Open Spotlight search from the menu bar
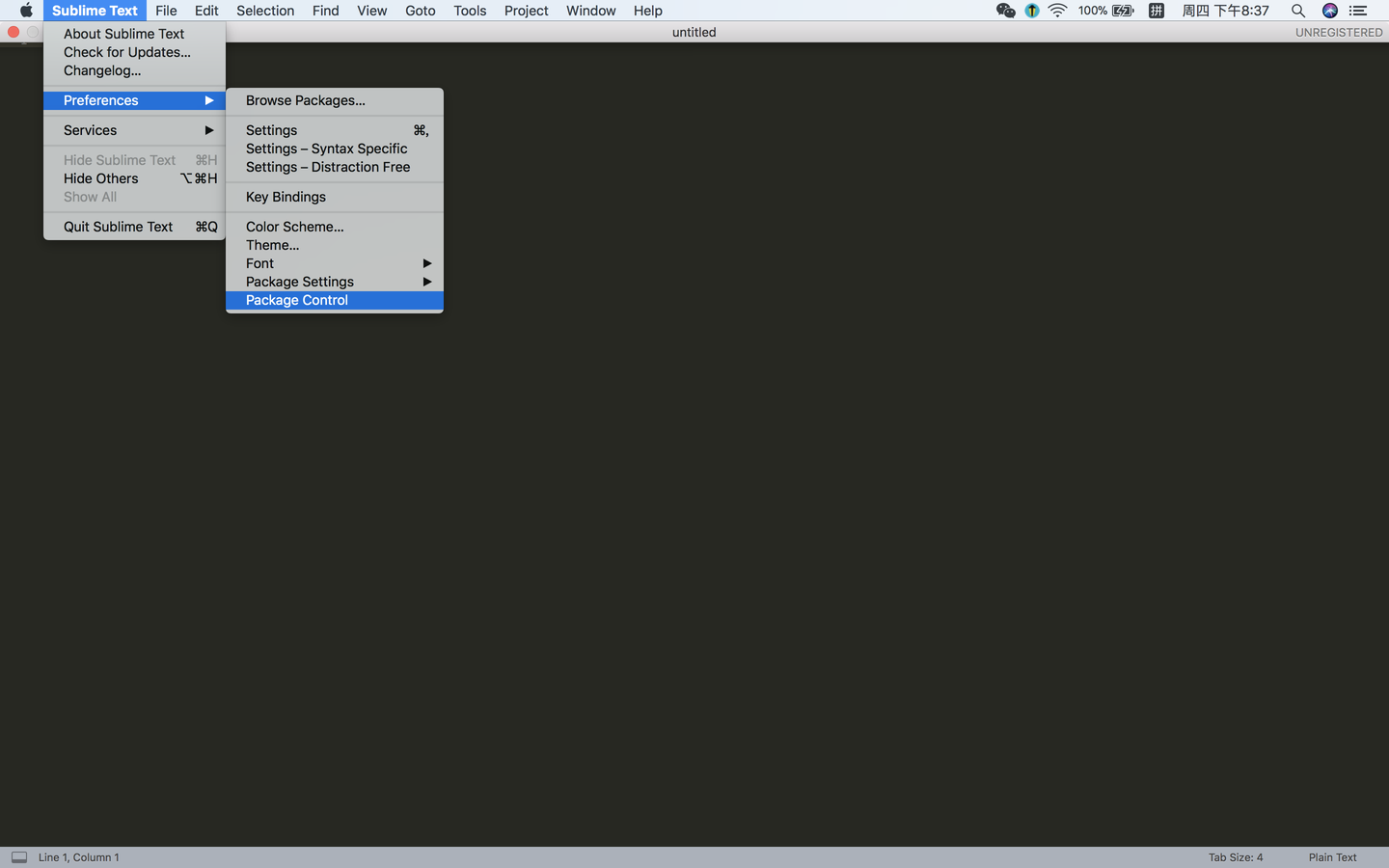1389x868 pixels. pyautogui.click(x=1298, y=11)
